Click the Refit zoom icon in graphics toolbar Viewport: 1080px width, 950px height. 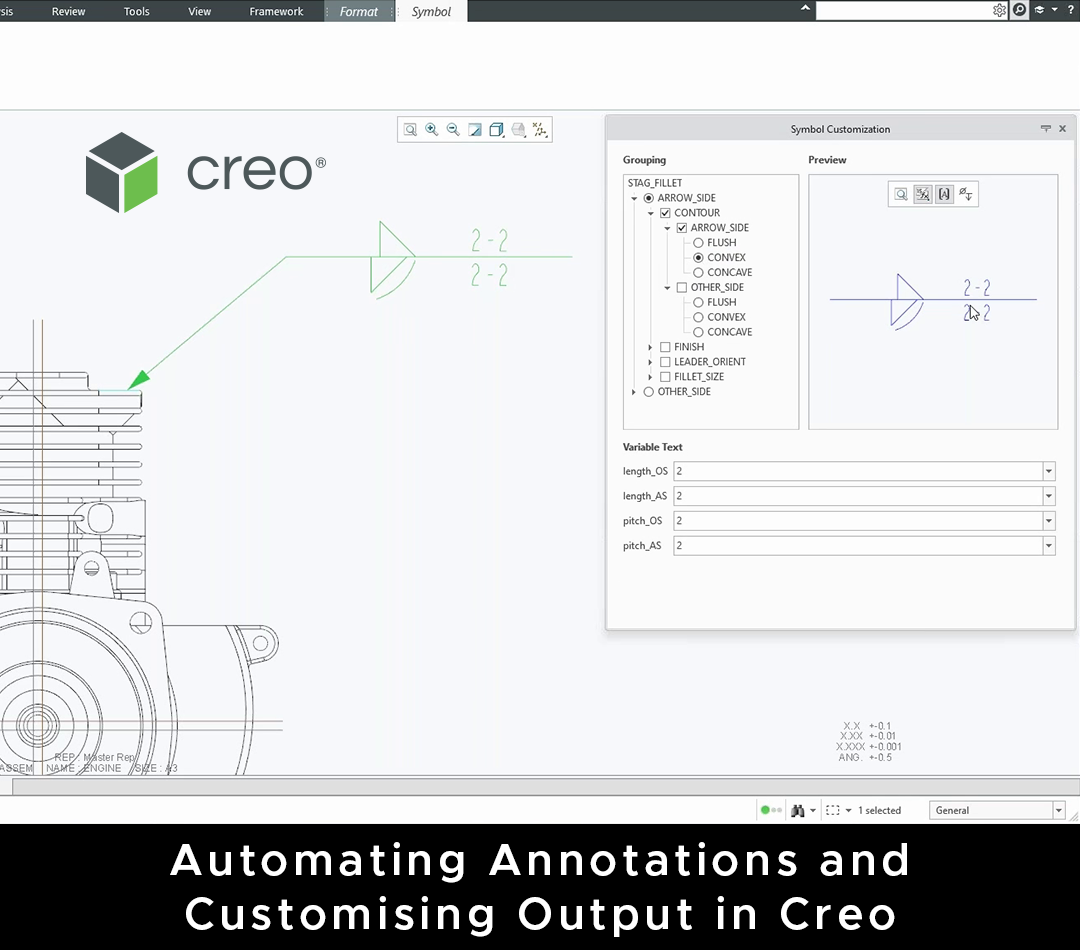(x=410, y=130)
